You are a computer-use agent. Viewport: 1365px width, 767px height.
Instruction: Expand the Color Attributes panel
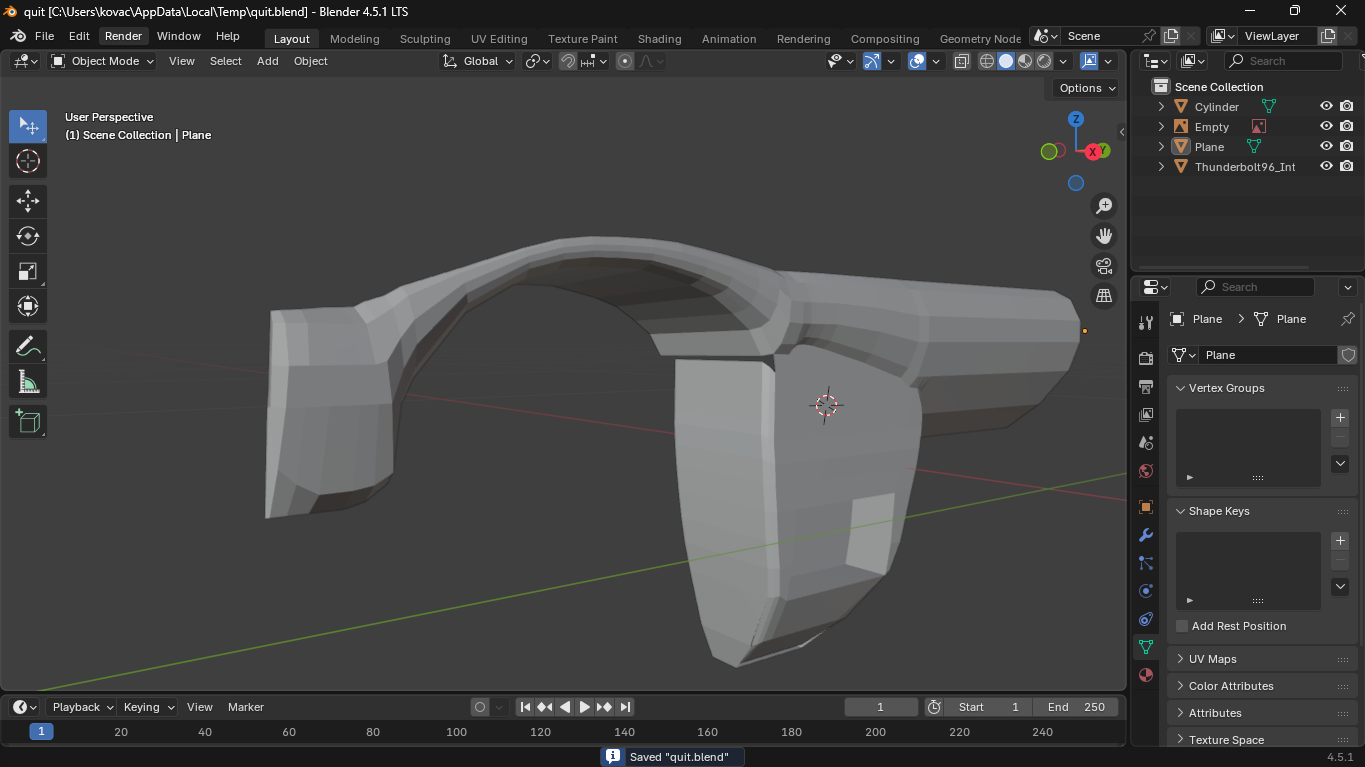coord(1180,686)
